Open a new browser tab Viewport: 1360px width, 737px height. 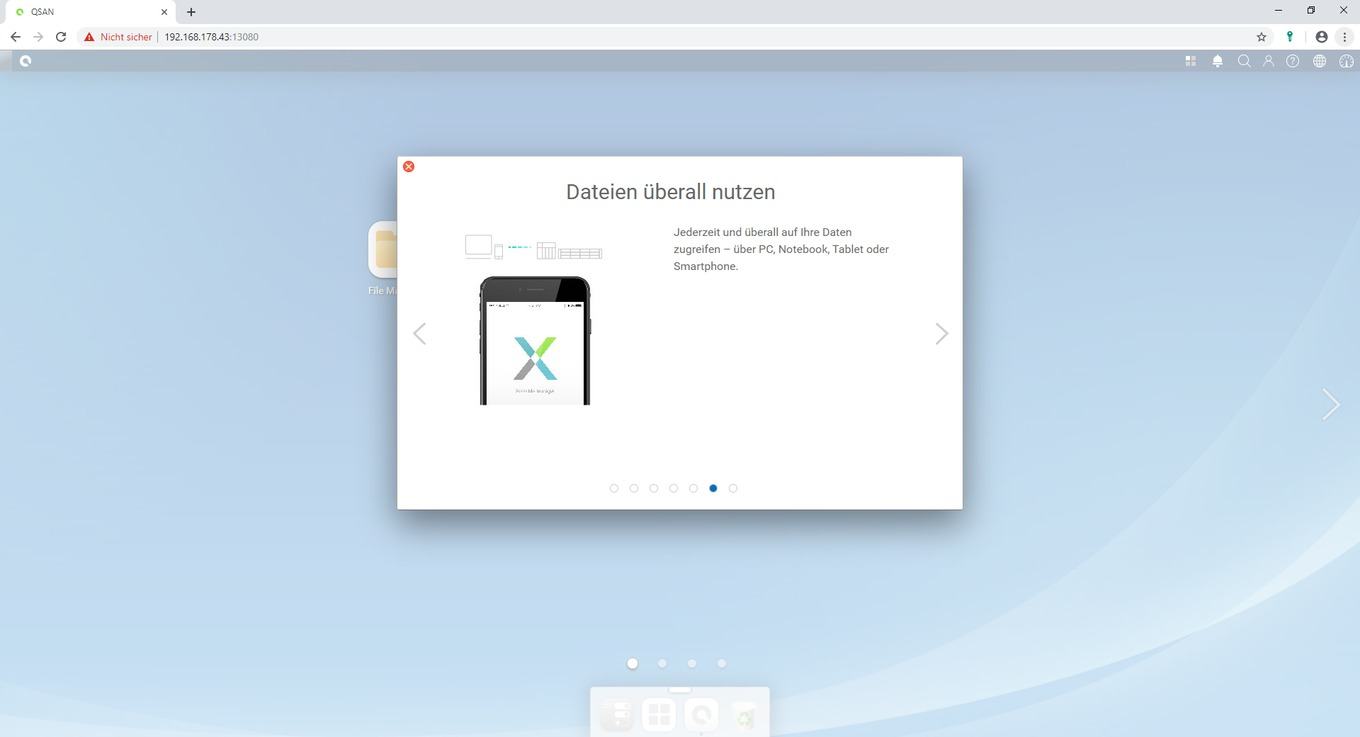pyautogui.click(x=191, y=12)
